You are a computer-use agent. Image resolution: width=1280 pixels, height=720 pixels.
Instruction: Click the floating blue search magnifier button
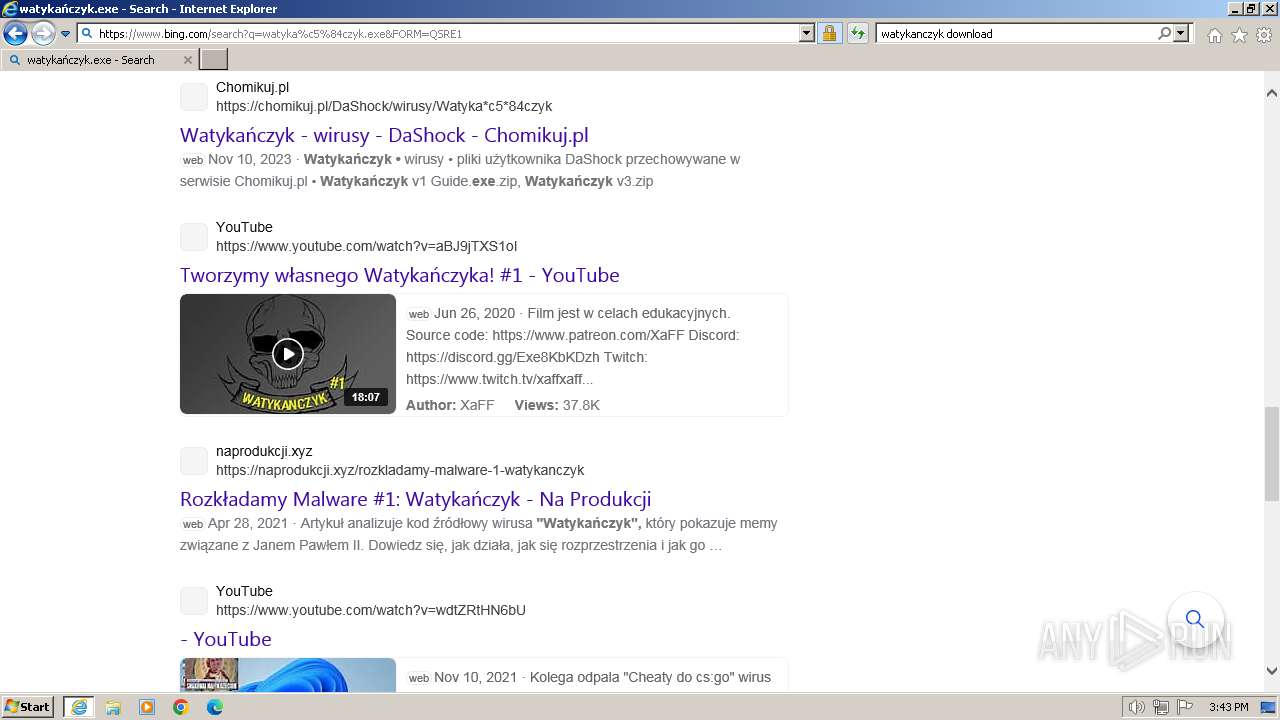(x=1195, y=619)
